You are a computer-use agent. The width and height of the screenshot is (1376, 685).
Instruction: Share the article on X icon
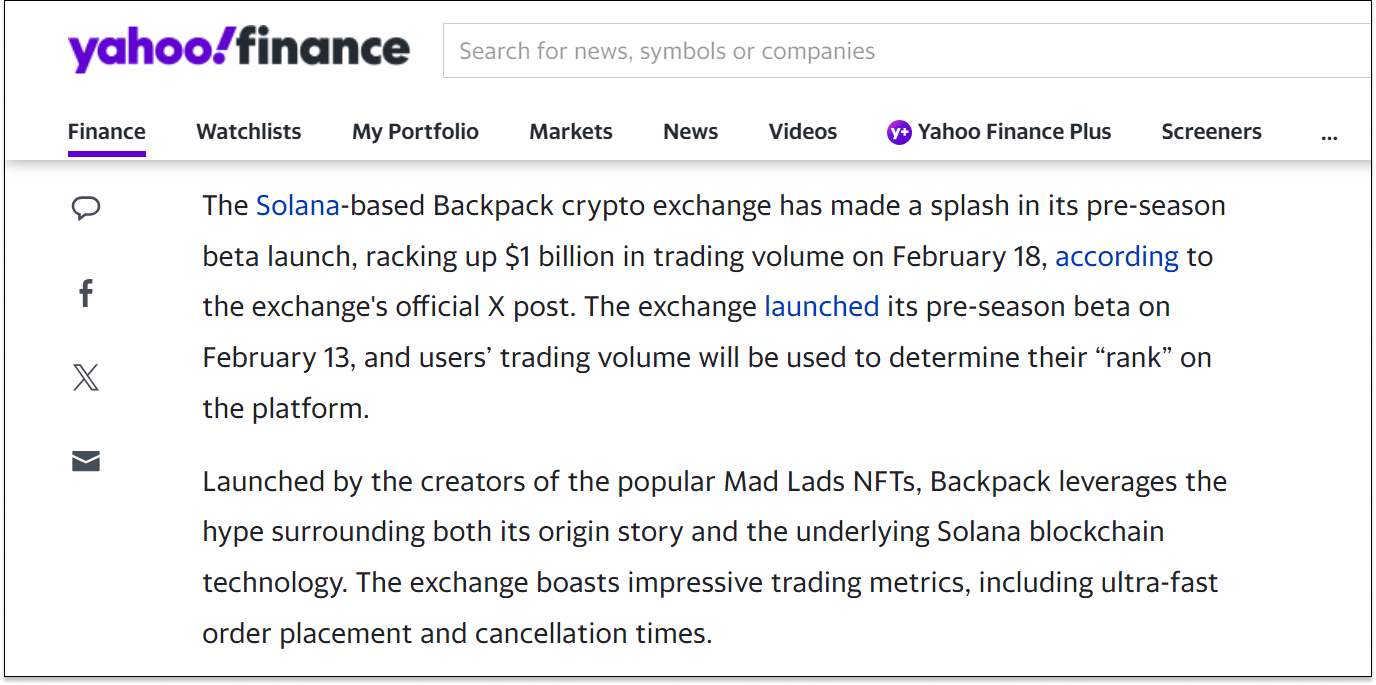coord(86,377)
